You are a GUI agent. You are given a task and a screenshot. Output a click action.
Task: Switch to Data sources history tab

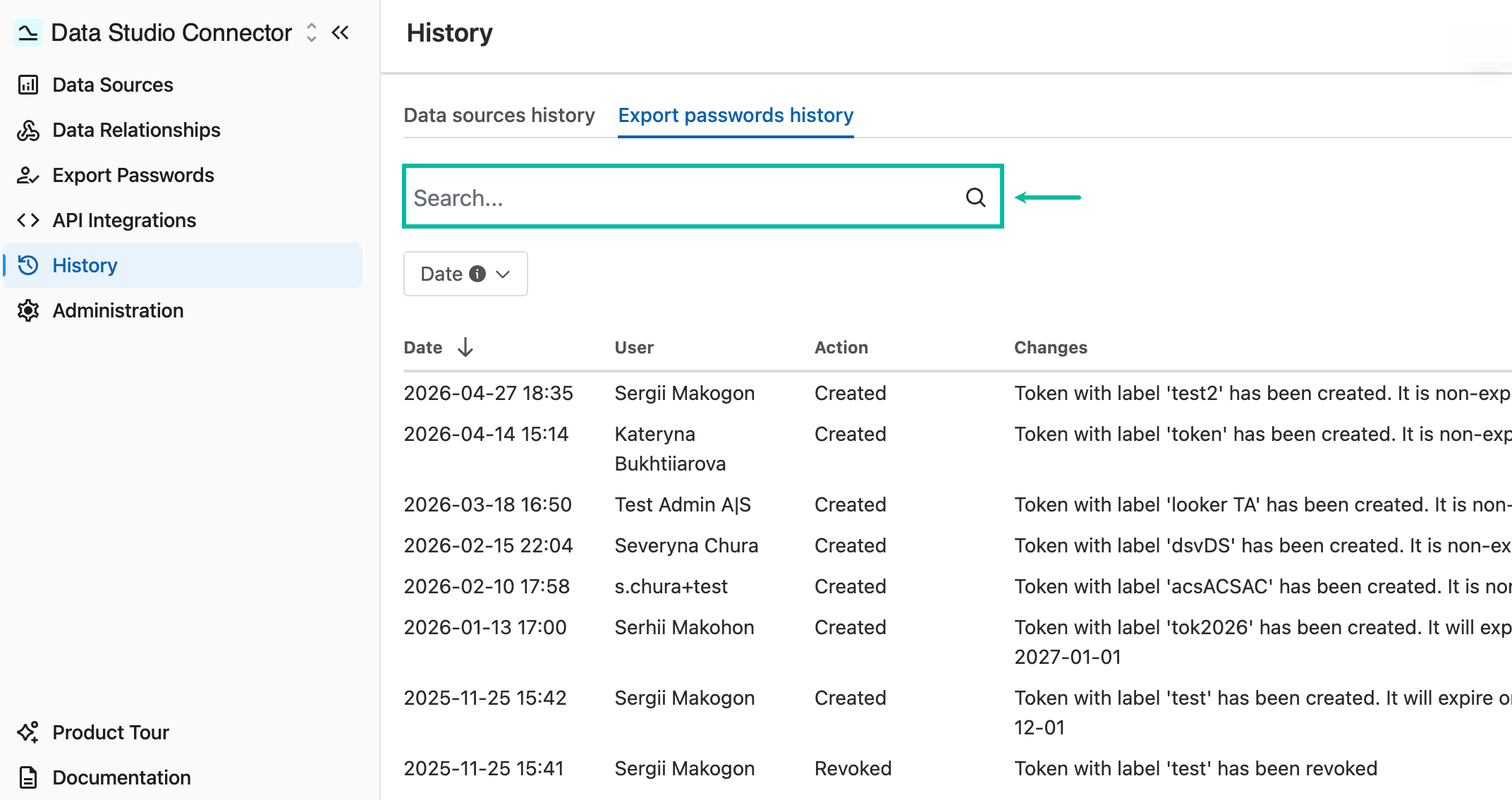[499, 115]
